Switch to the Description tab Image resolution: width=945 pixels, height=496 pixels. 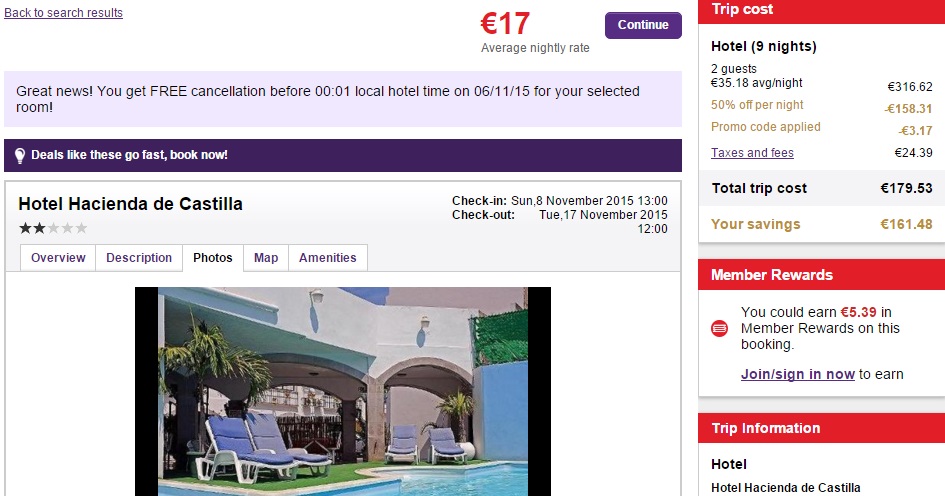pos(139,258)
